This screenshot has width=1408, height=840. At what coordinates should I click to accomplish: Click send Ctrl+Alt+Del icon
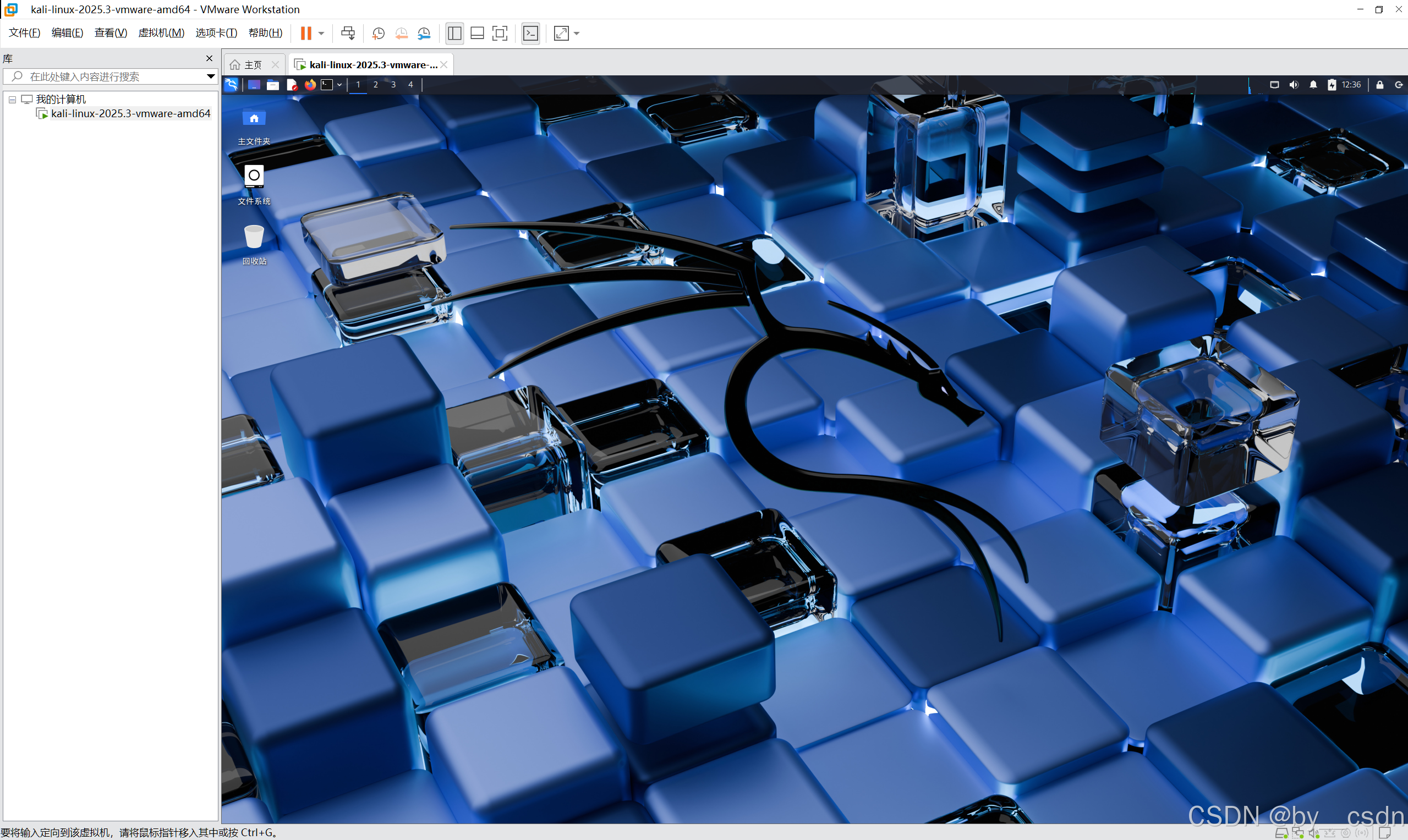[348, 34]
